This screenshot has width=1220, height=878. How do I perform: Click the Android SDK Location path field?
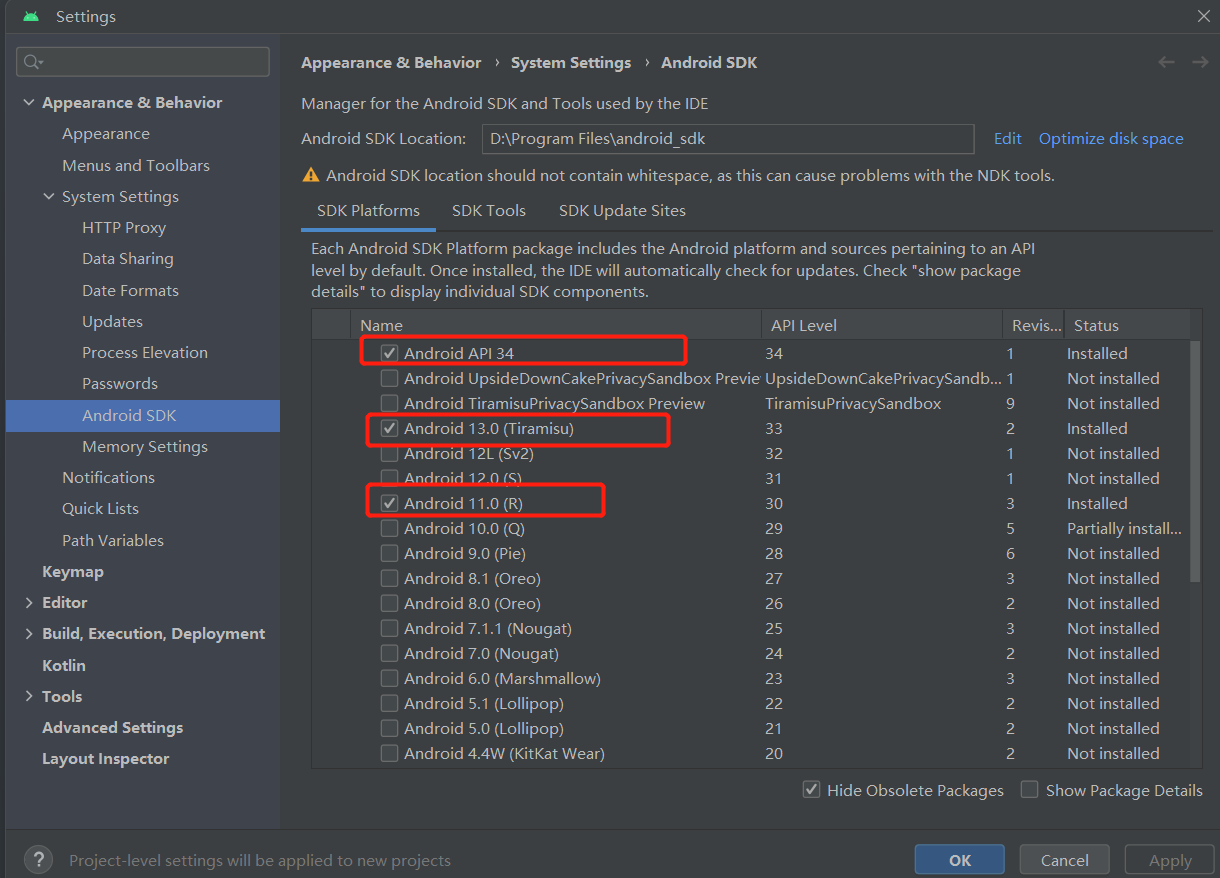pyautogui.click(x=728, y=139)
